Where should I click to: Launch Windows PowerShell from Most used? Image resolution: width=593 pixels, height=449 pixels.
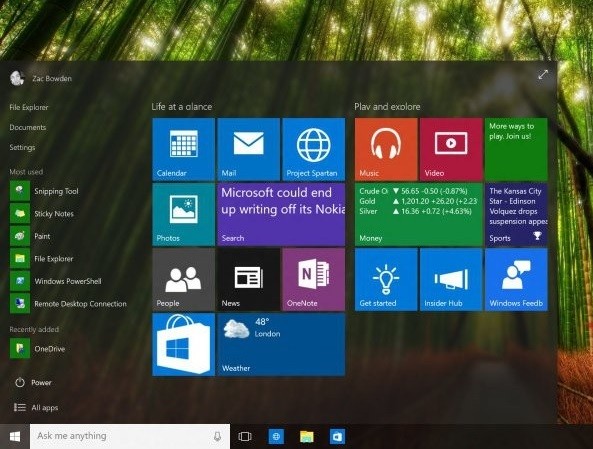(x=56, y=281)
